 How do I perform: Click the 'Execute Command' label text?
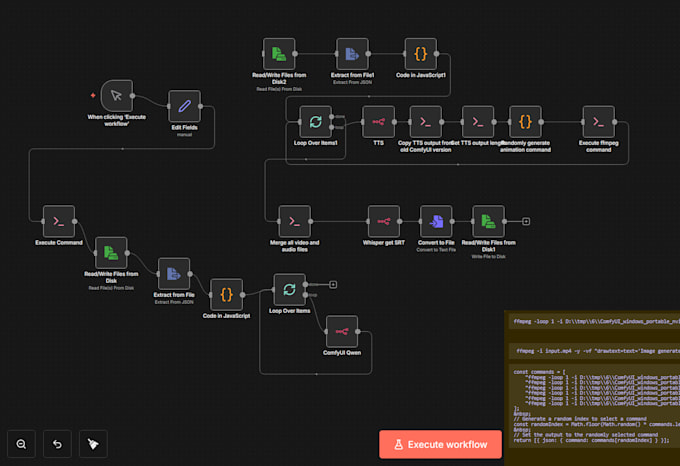pos(59,242)
